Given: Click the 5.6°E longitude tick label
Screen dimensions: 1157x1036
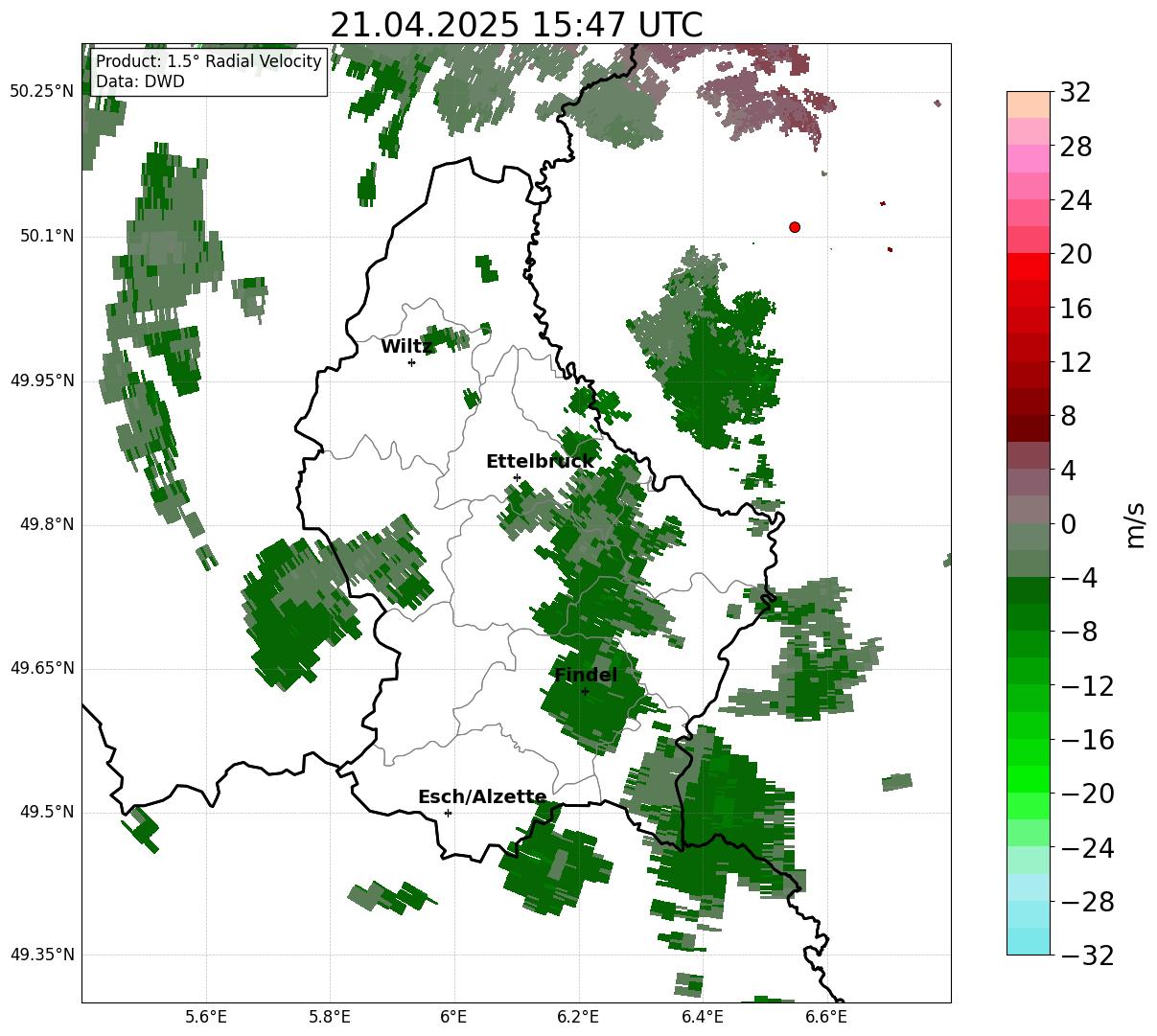Looking at the screenshot, I should tap(206, 1017).
